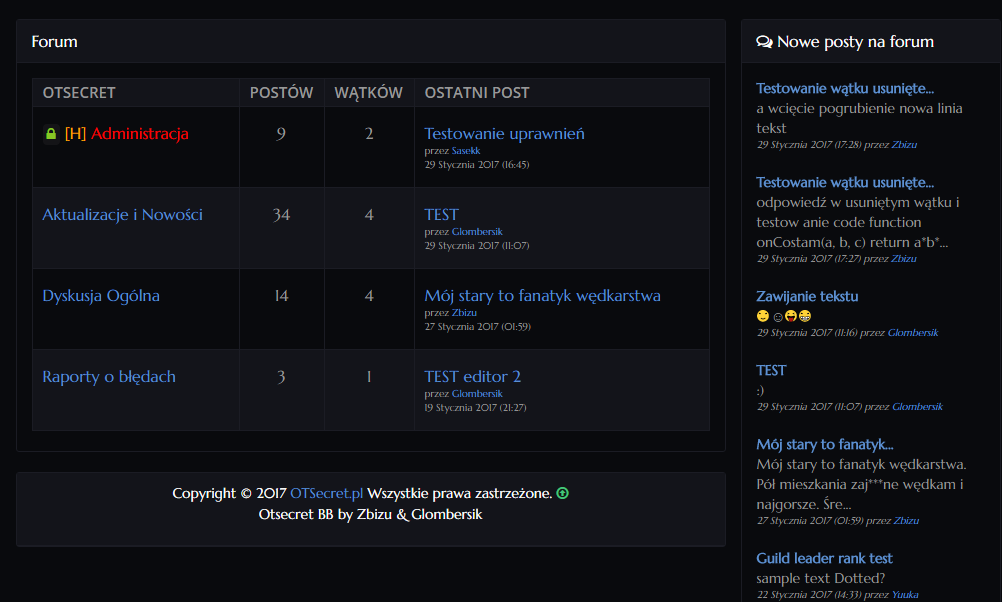
Task: Visit Sasekk's user profile
Action: pos(465,151)
